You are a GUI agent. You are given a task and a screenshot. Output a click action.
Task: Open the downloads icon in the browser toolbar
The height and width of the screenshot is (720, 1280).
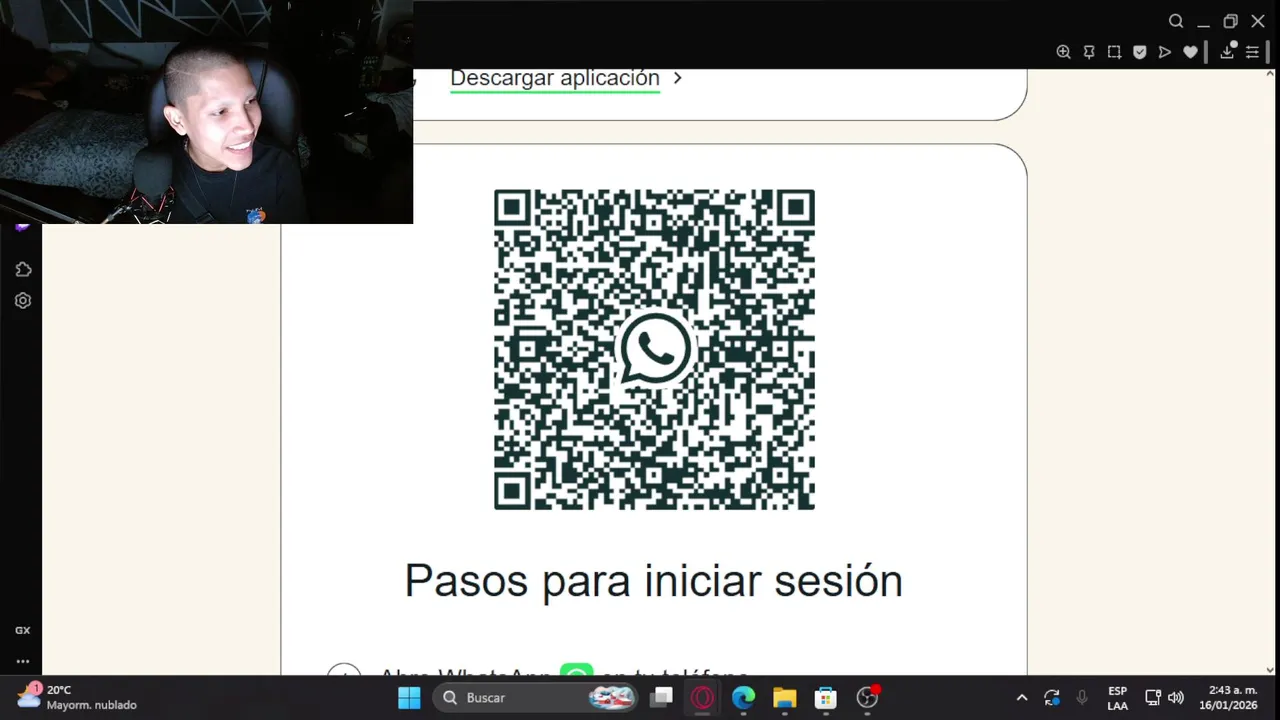[1227, 51]
